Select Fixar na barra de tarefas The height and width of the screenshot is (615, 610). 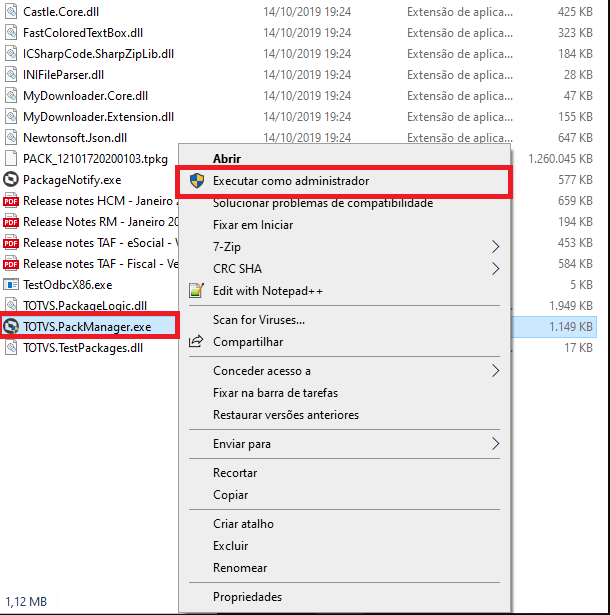point(275,393)
